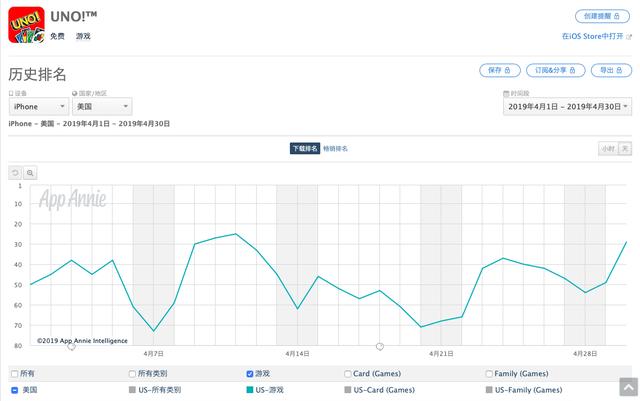
Task: Click the event marker below April 14
Action: pyautogui.click(x=380, y=346)
